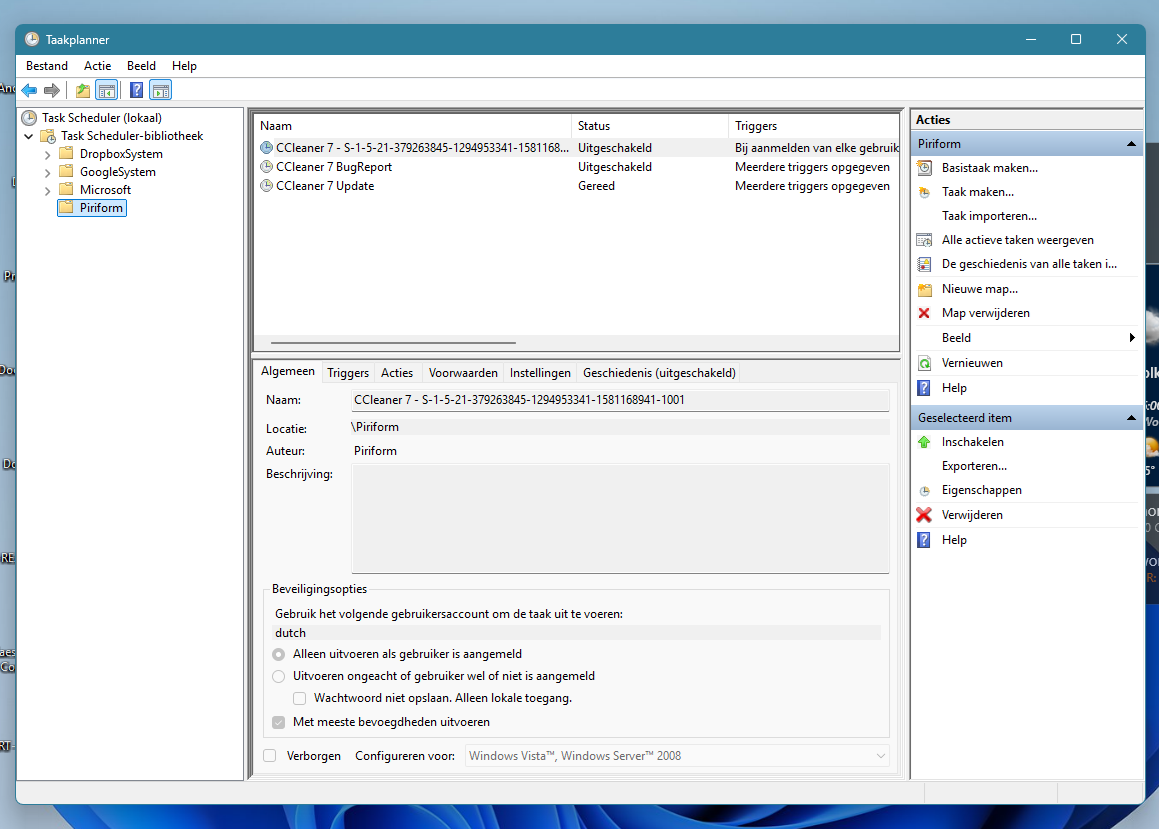Click the task list horizontal scrollbar
The width and height of the screenshot is (1159, 829).
[x=393, y=343]
